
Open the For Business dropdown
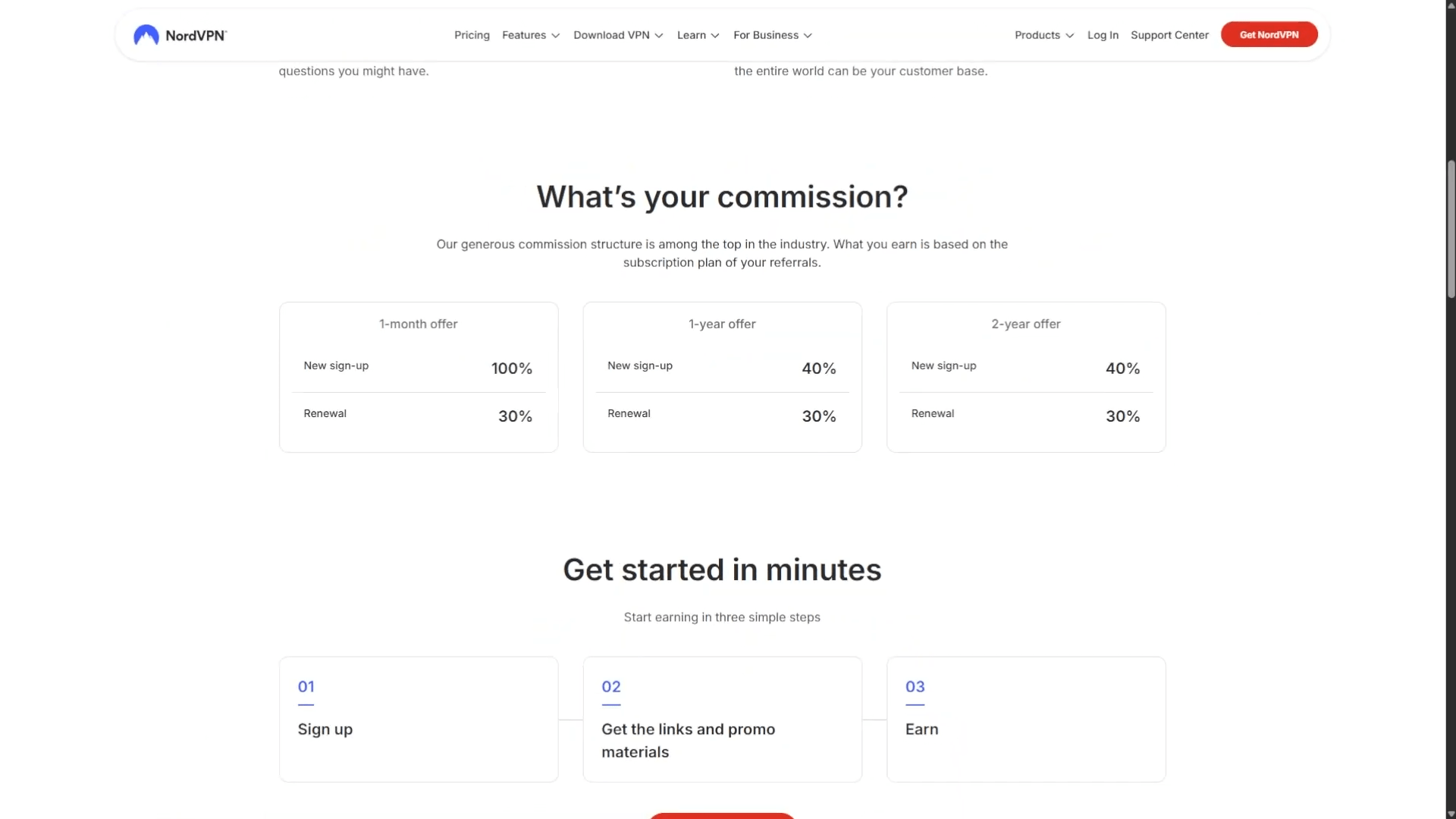point(772,35)
